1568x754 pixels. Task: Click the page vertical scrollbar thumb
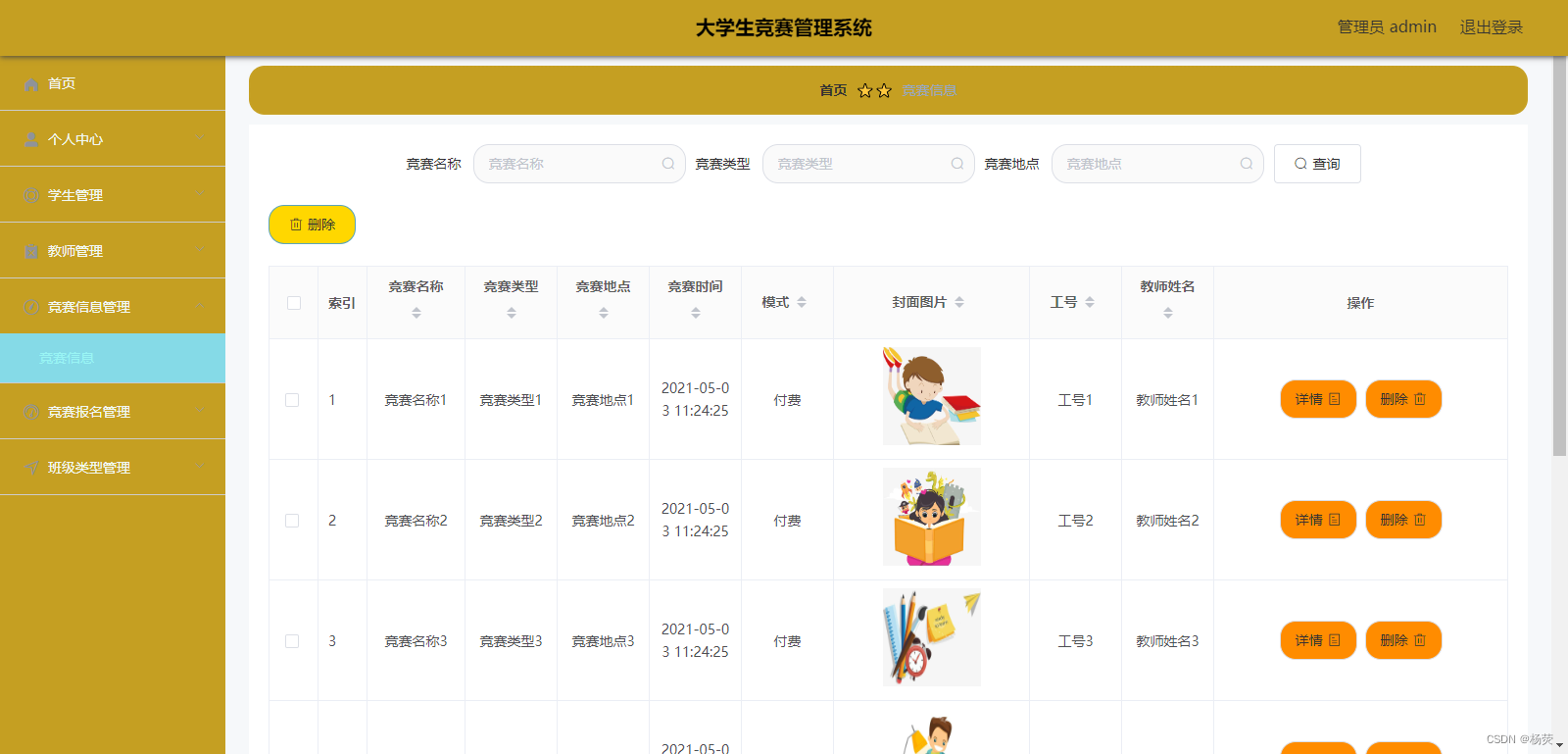(1559, 256)
